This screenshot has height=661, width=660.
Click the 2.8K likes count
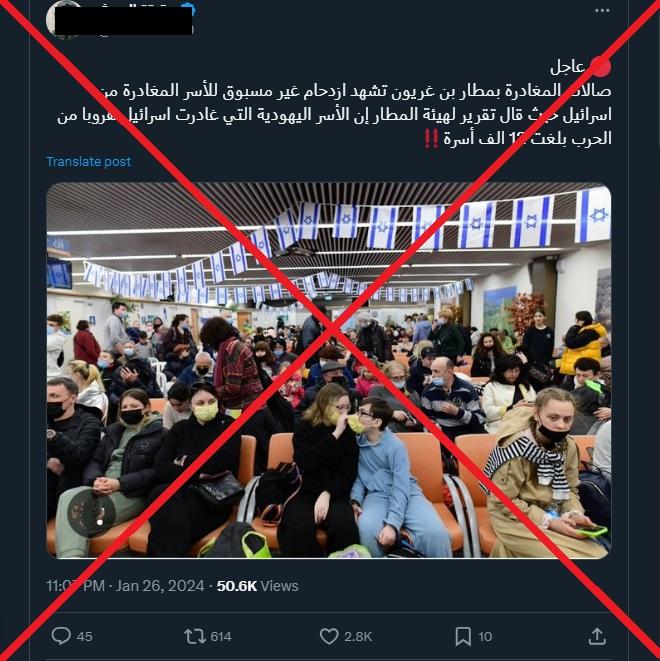(x=358, y=637)
